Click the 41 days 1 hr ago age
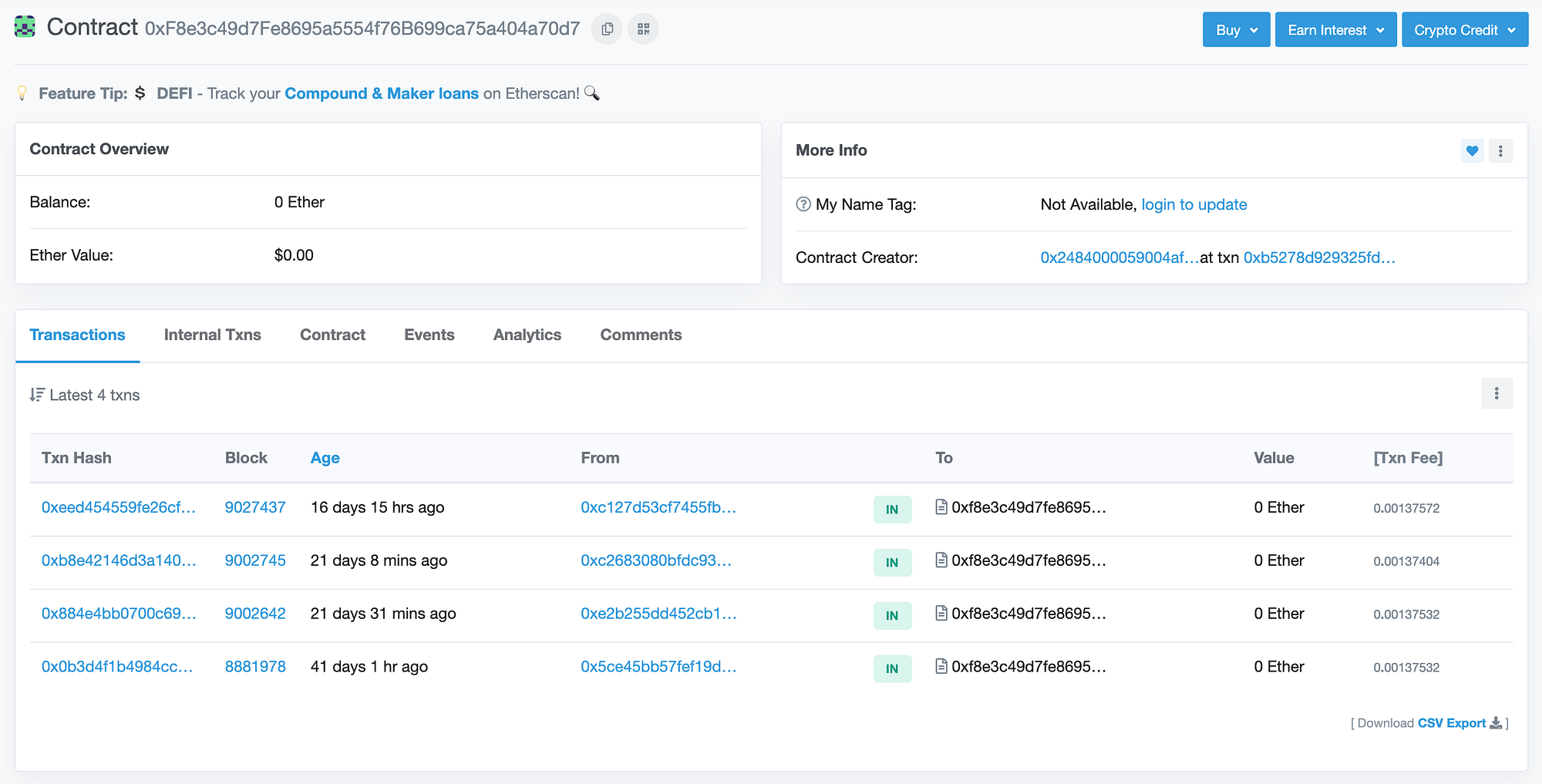 point(369,667)
